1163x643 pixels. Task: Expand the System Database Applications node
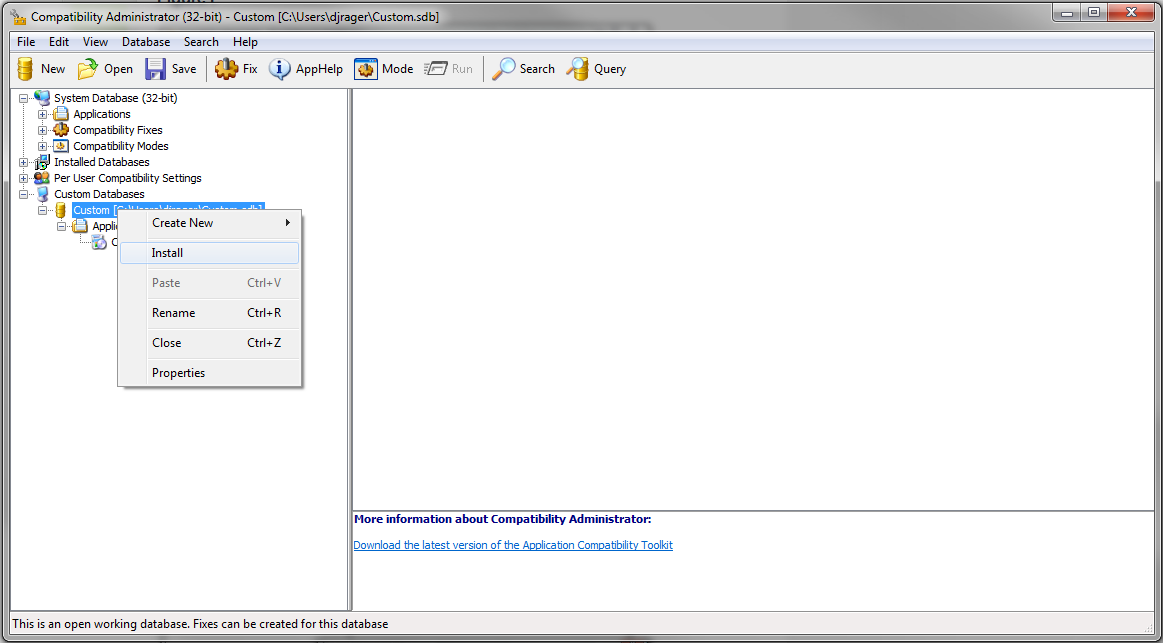pyautogui.click(x=42, y=114)
